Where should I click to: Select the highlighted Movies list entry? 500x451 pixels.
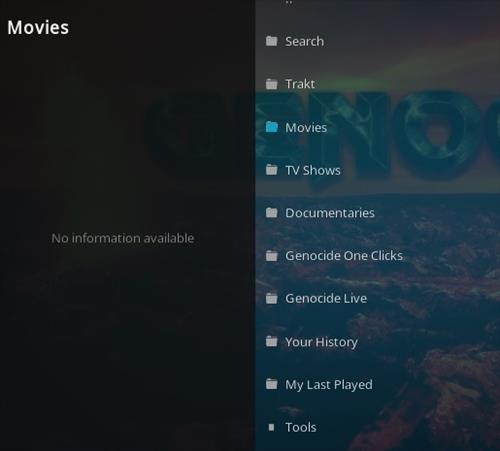click(x=306, y=128)
